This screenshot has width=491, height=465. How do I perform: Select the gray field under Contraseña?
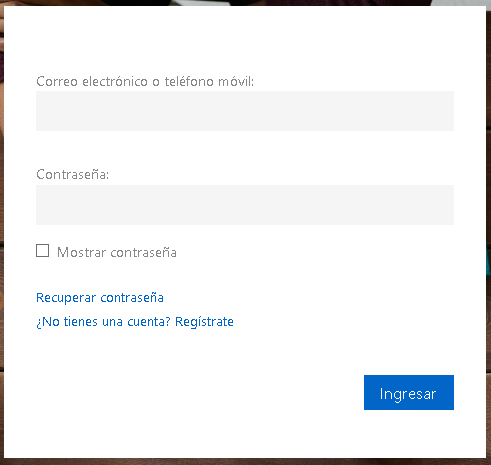(245, 205)
